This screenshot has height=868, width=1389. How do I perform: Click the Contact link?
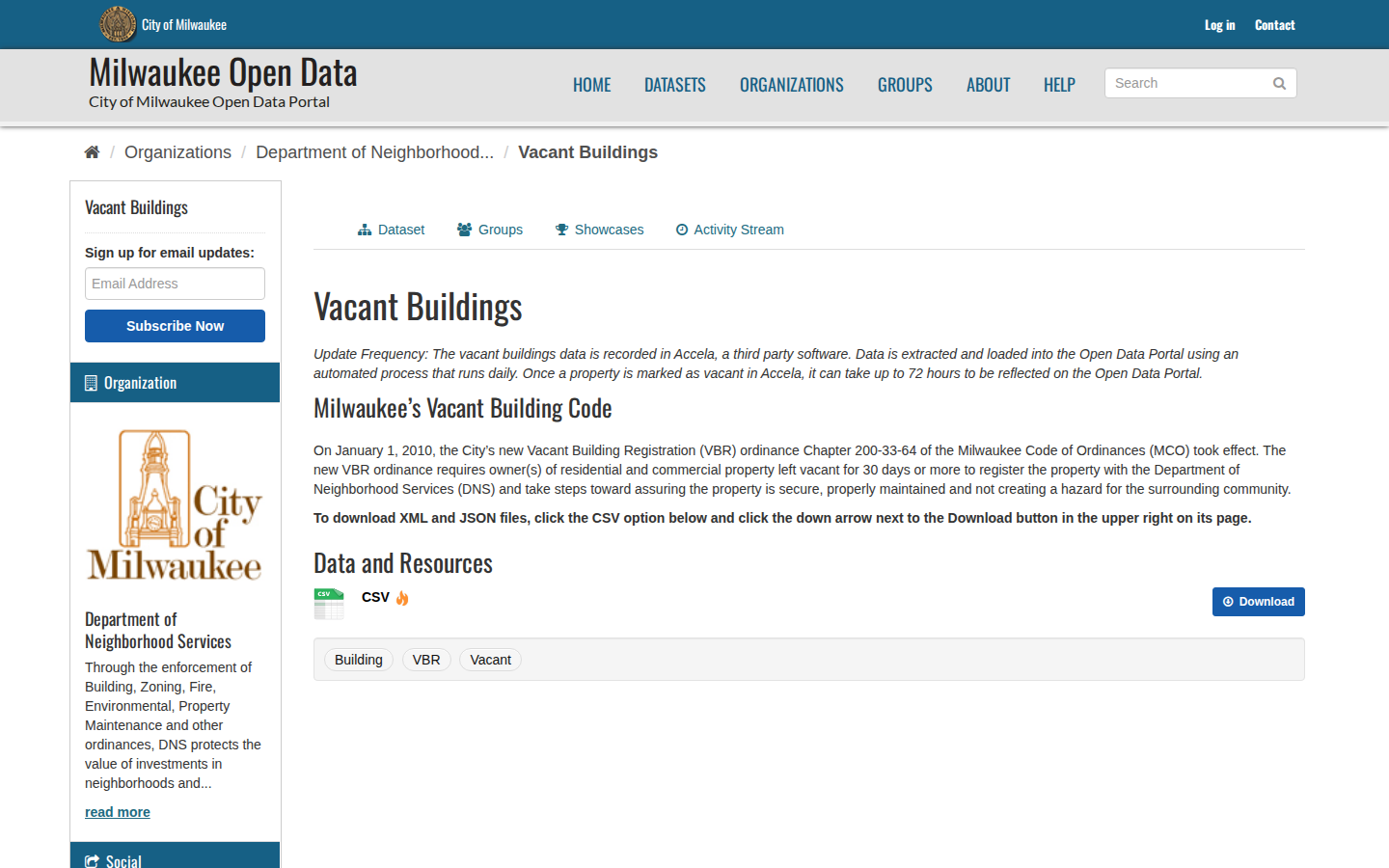click(1274, 25)
